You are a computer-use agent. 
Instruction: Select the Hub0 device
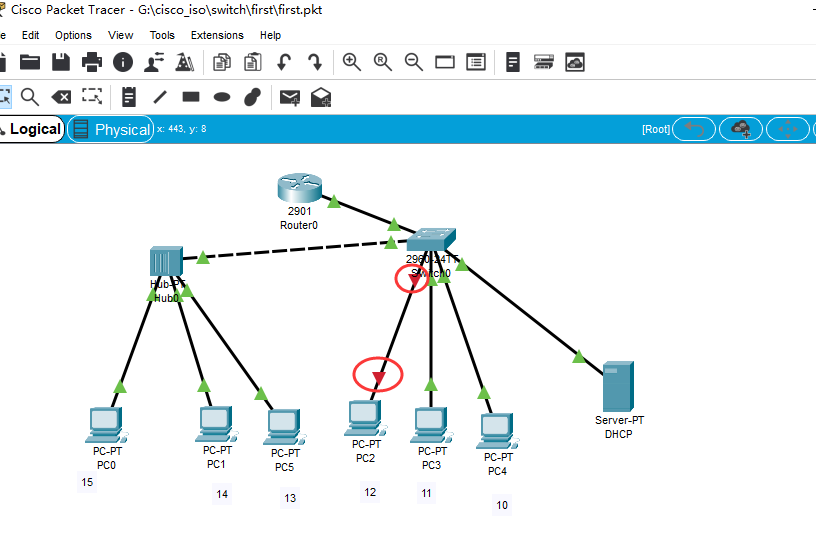[166, 261]
